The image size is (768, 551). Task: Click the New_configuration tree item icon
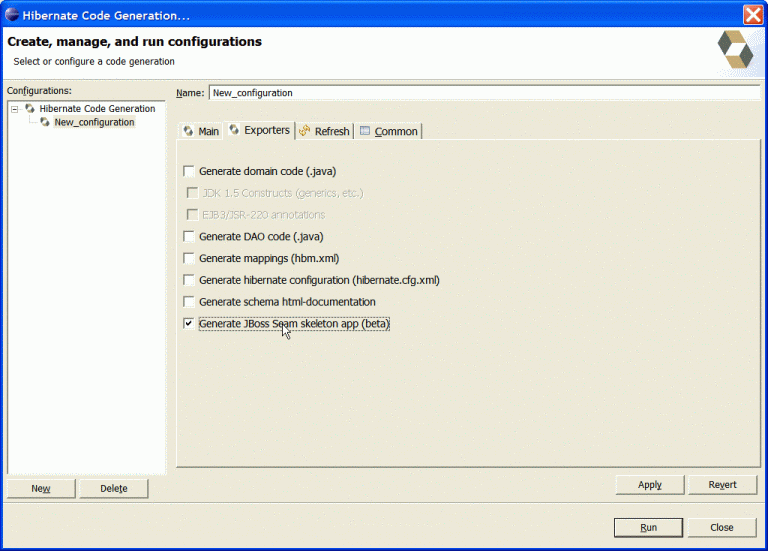tap(45, 122)
